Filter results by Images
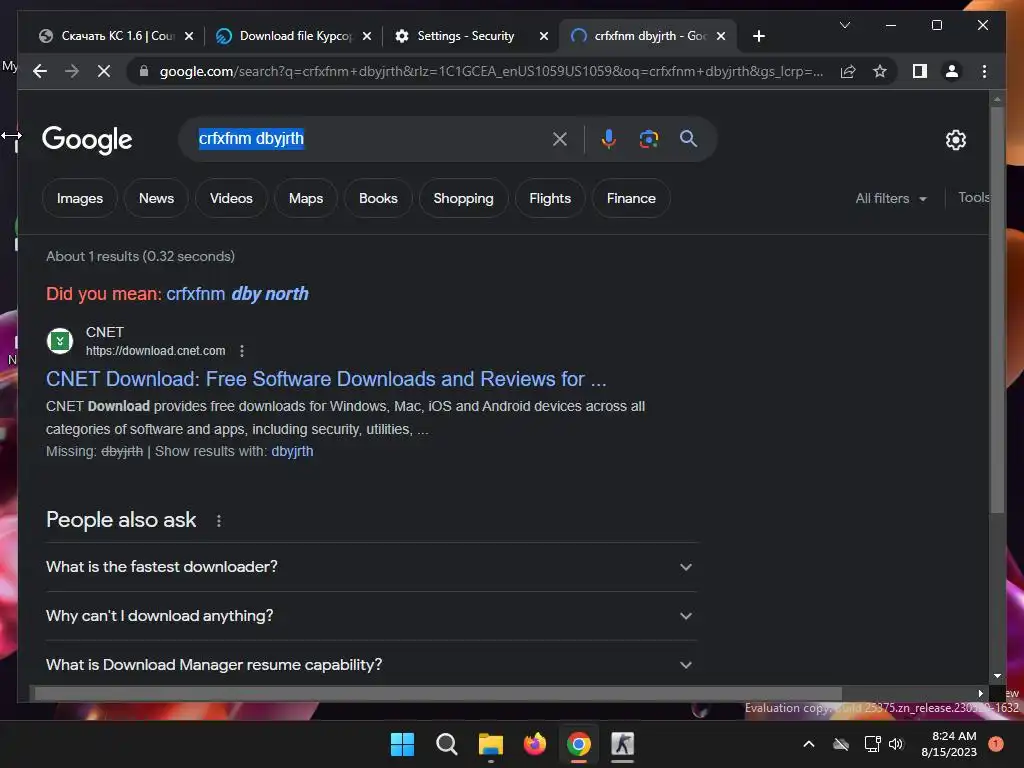This screenshot has width=1024, height=768. point(80,199)
